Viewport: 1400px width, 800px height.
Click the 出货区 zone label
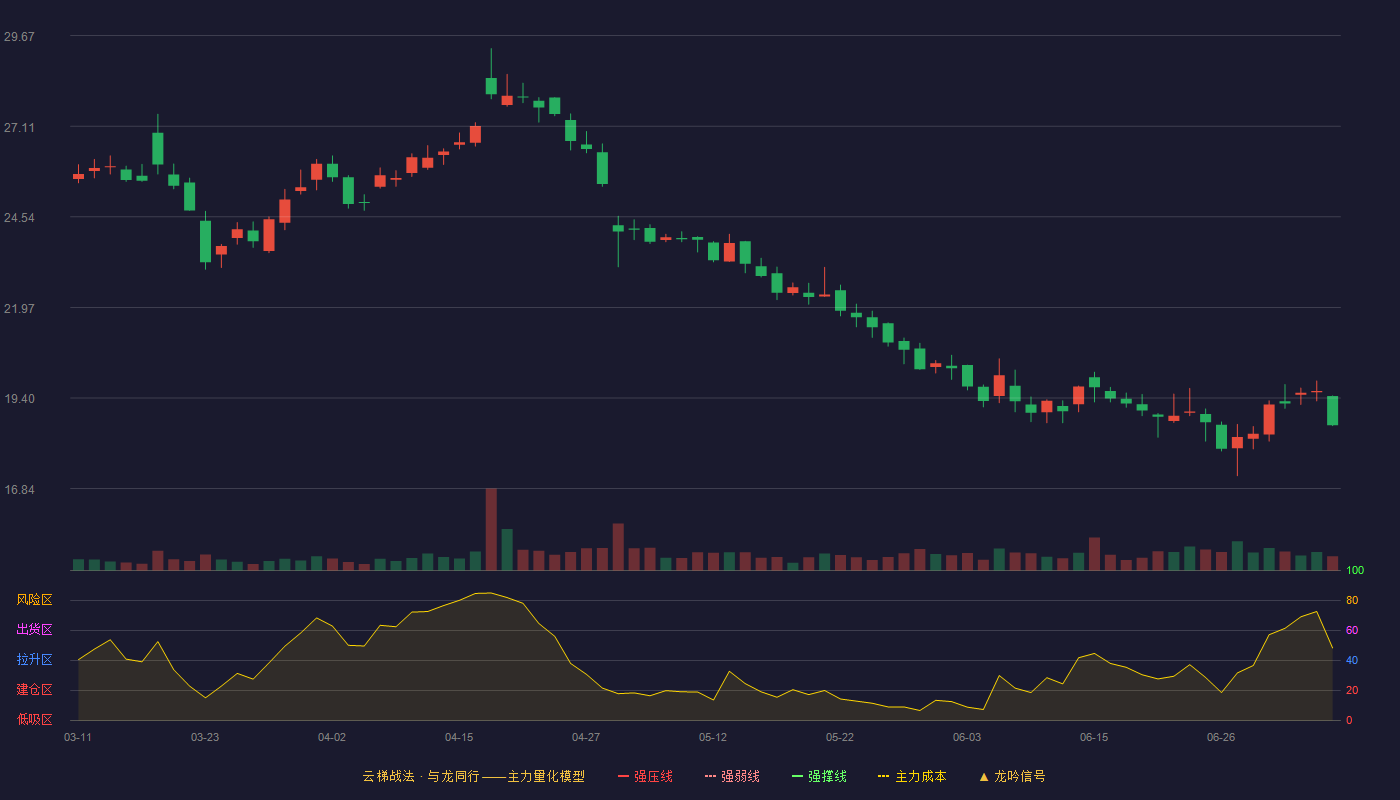(x=35, y=630)
